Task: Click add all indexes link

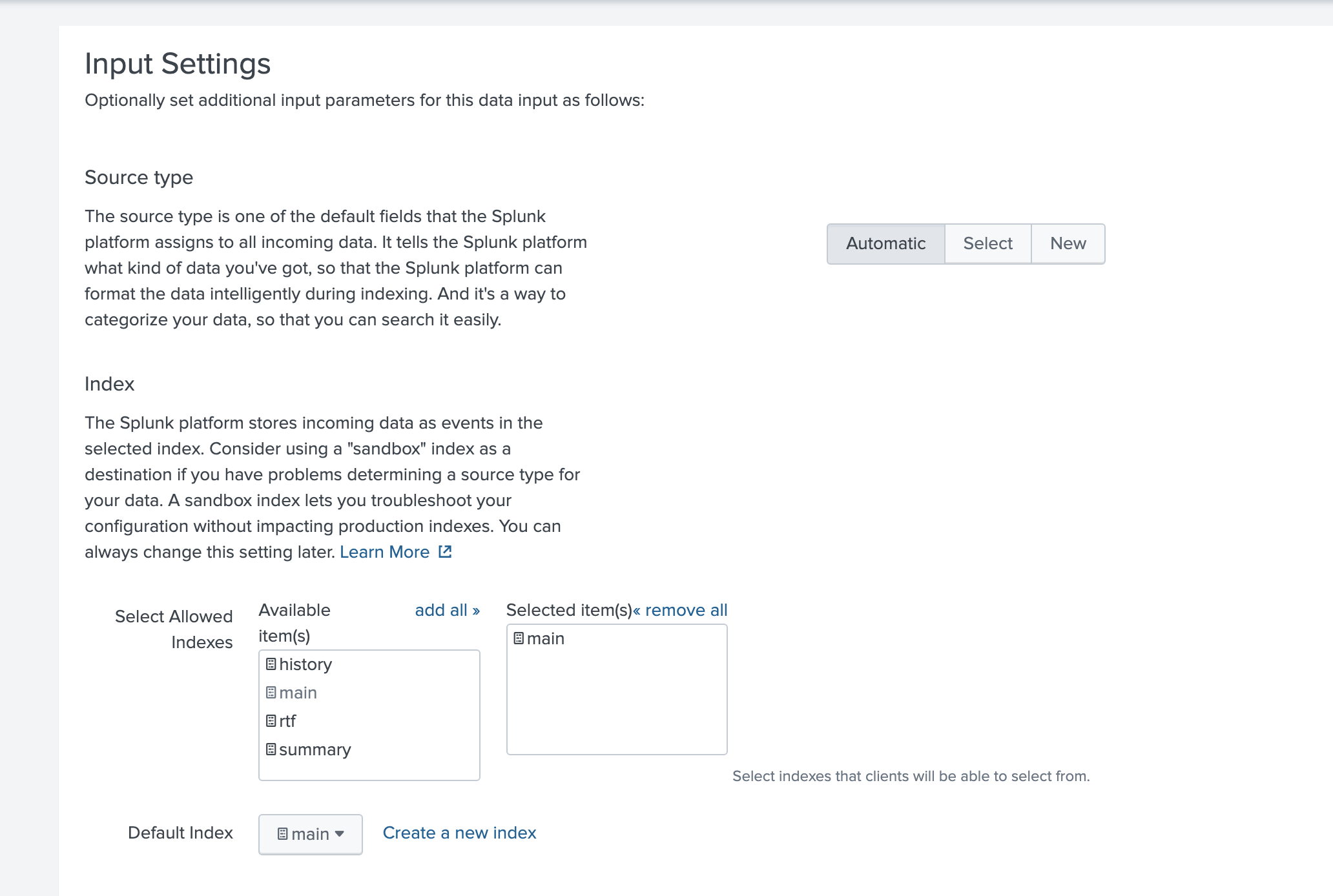Action: click(447, 610)
